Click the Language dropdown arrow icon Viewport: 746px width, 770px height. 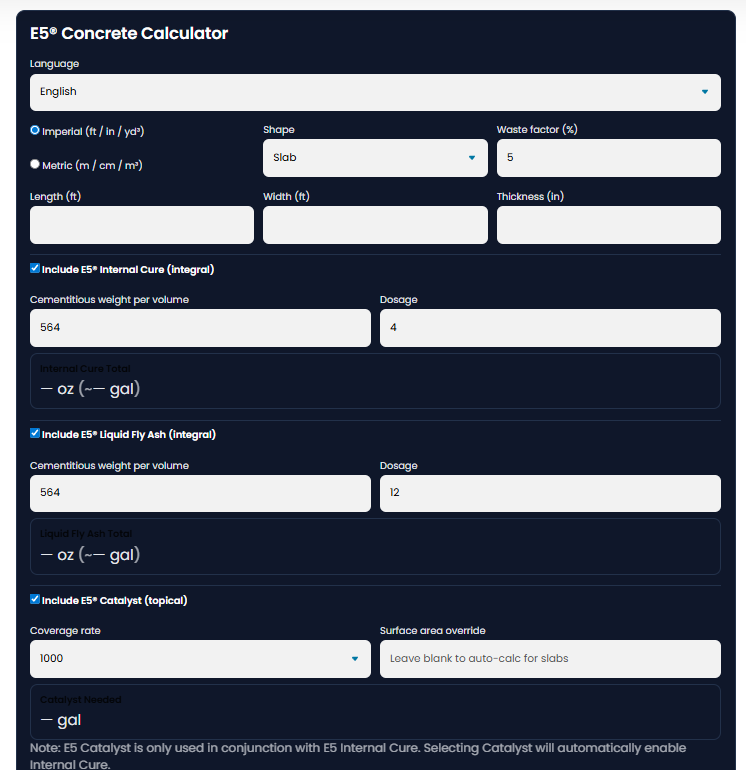705,92
